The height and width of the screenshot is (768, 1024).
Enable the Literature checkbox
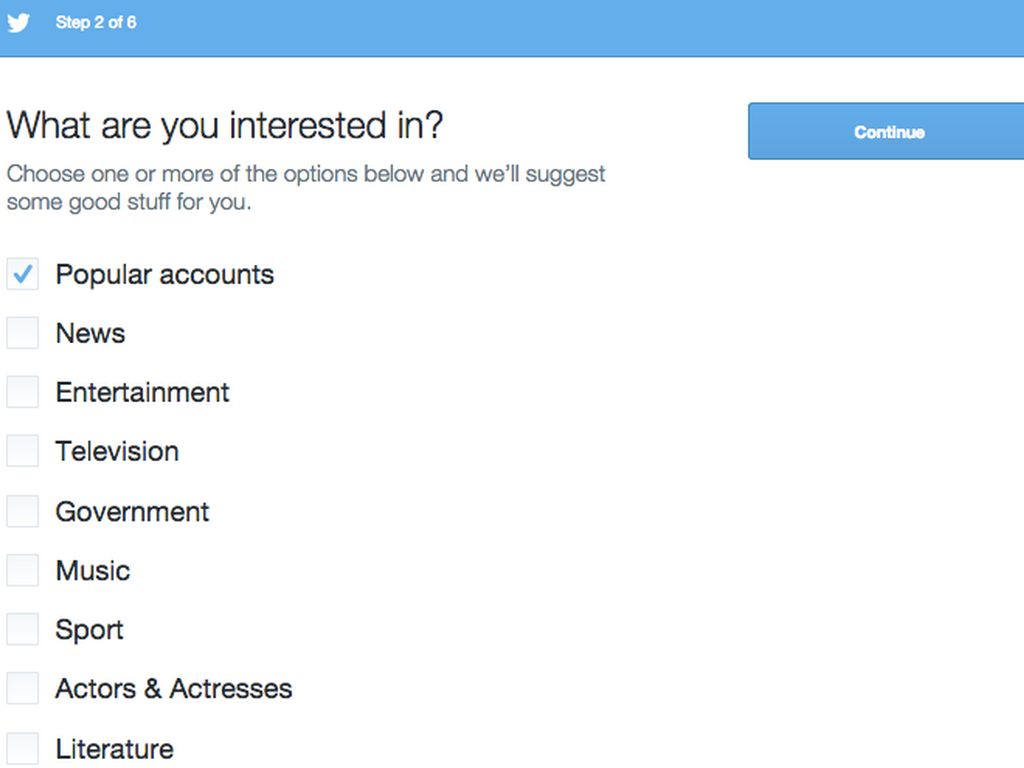(x=22, y=748)
